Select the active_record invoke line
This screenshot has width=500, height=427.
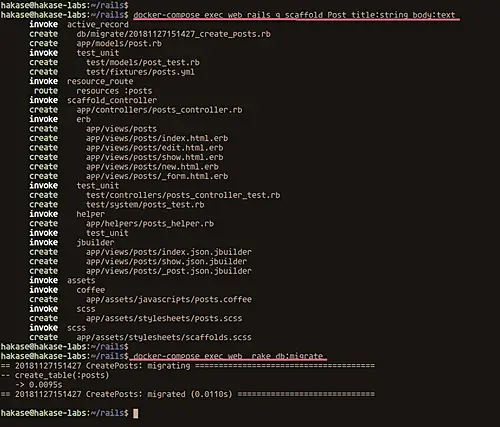tap(79, 25)
